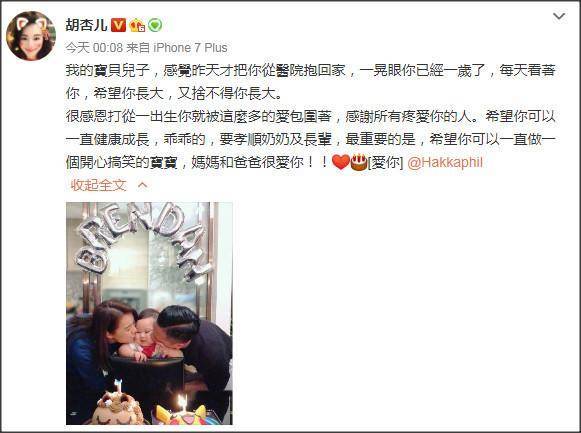
Task: Click 收起全文 to collapse full text
Action: [x=99, y=185]
